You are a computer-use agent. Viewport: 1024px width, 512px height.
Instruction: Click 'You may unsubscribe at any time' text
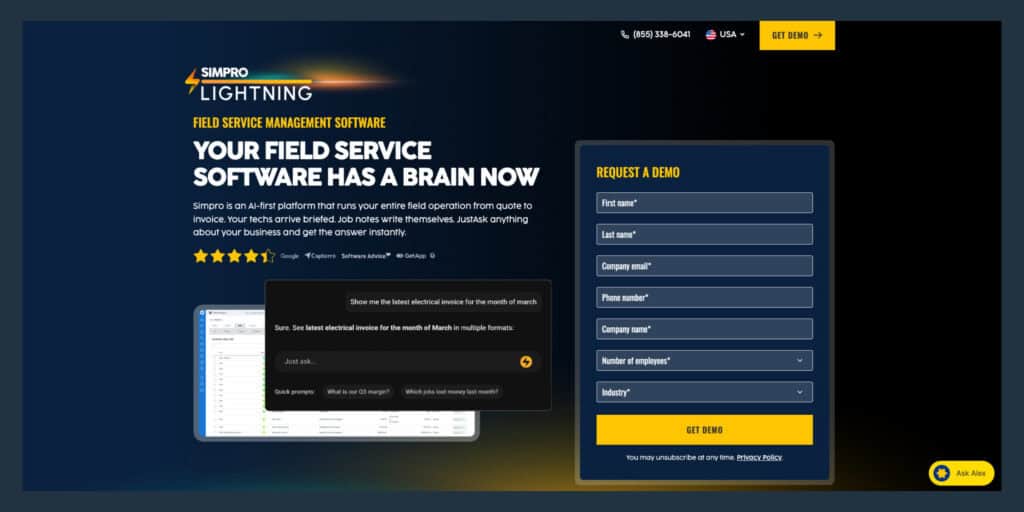[x=680, y=458]
